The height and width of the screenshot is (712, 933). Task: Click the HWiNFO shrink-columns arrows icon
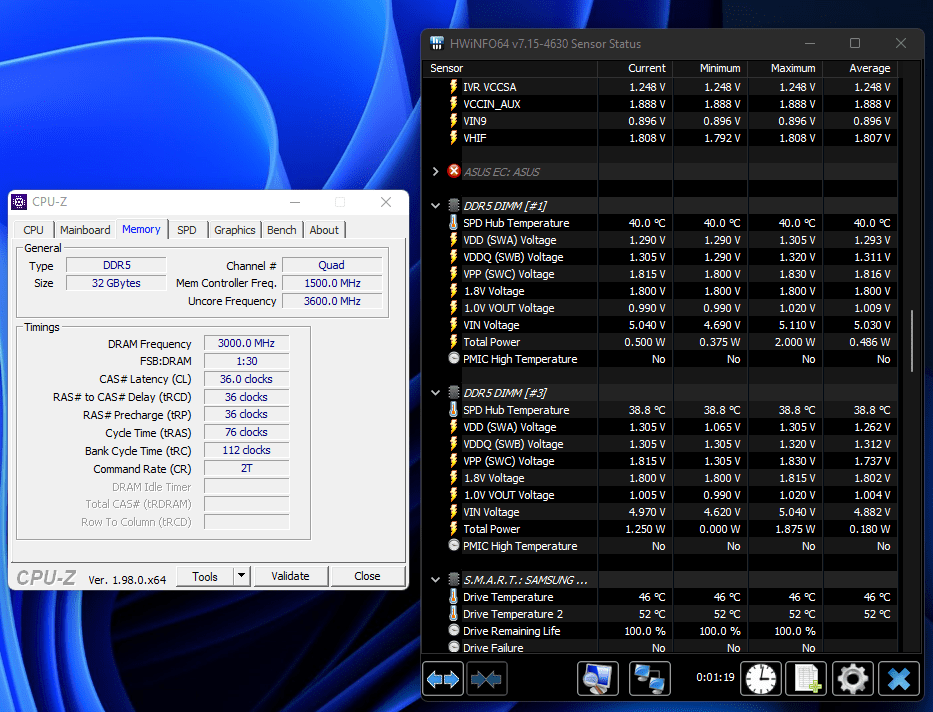487,678
